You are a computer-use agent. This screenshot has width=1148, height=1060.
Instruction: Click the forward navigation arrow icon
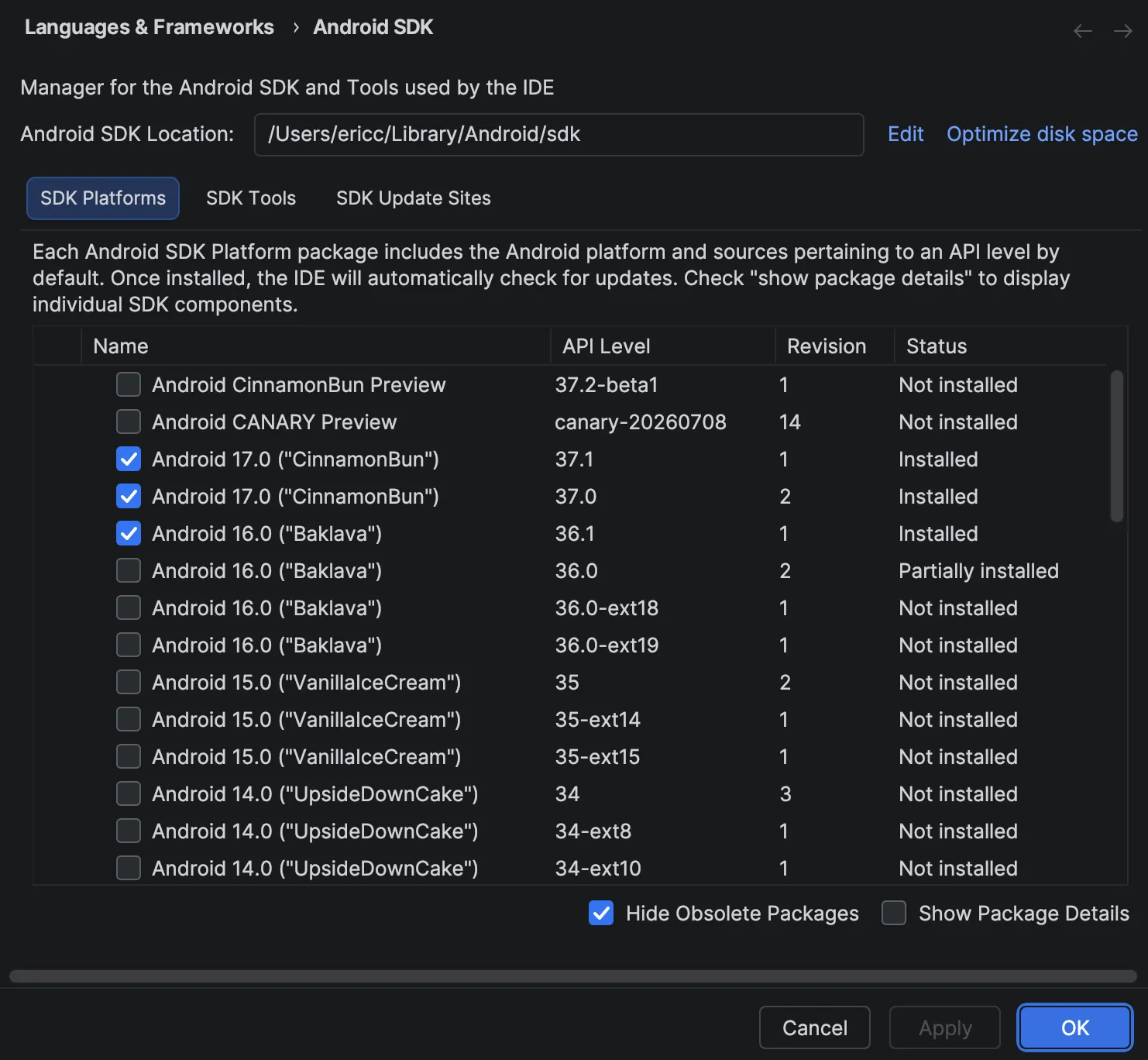[1122, 31]
